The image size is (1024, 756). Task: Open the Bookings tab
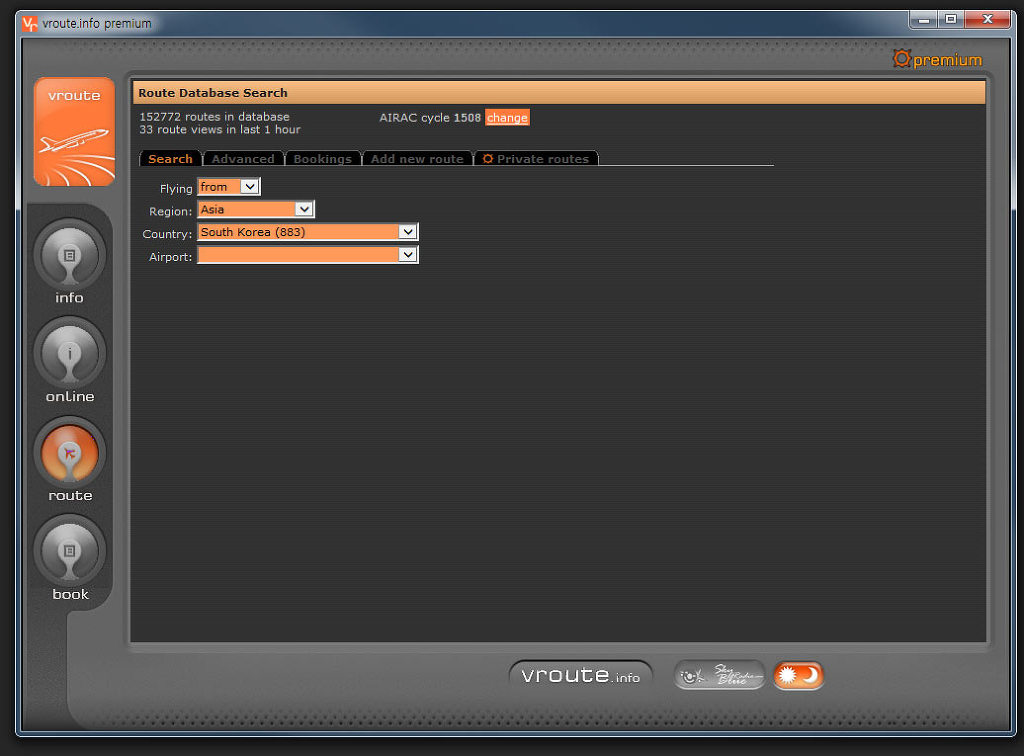click(x=323, y=159)
